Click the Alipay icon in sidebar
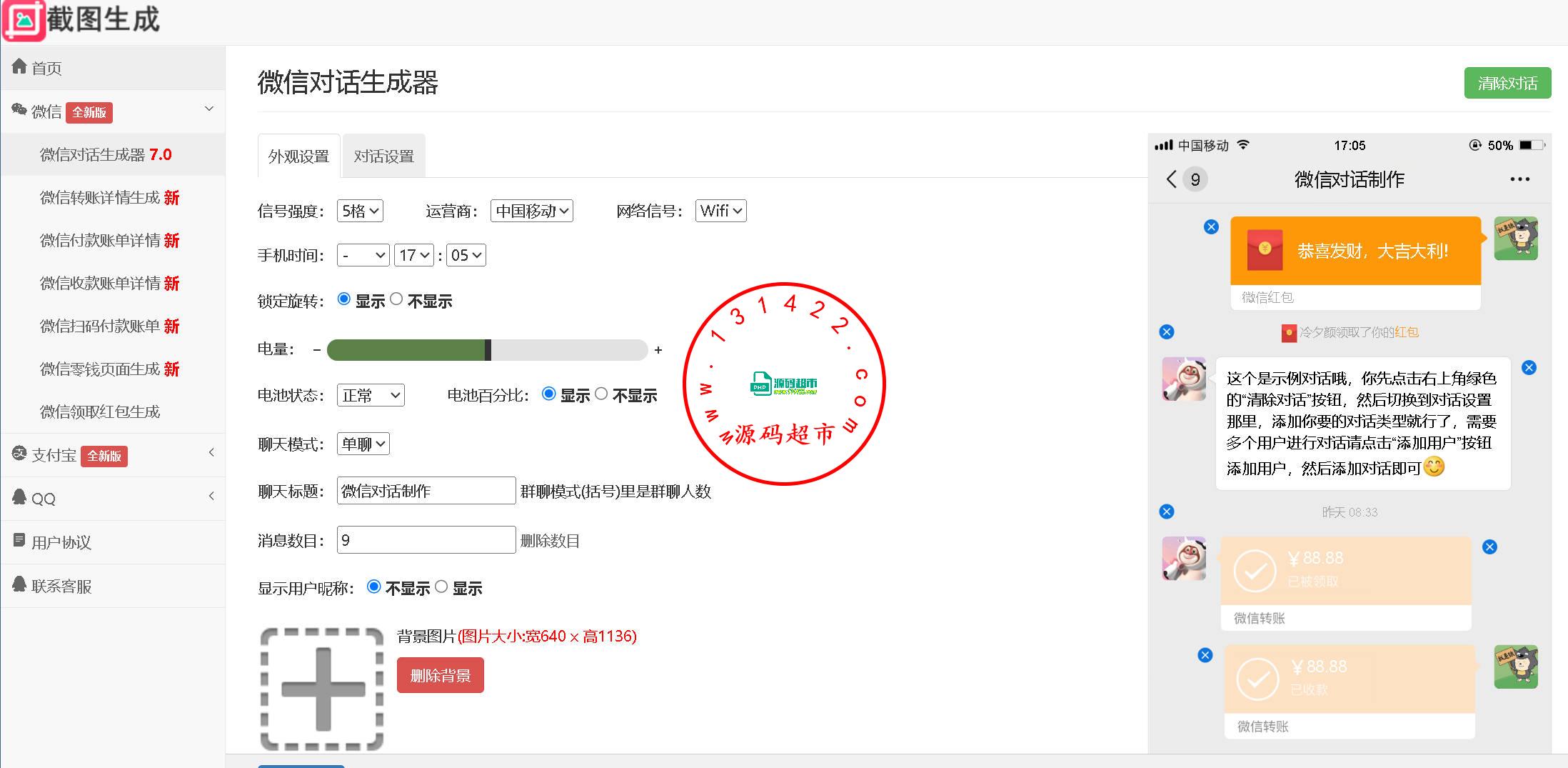 coord(19,453)
